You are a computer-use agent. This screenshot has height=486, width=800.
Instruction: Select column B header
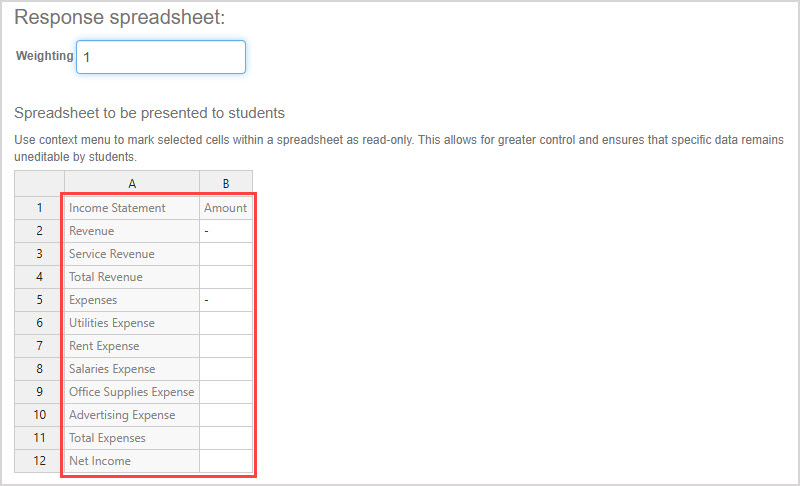point(226,184)
